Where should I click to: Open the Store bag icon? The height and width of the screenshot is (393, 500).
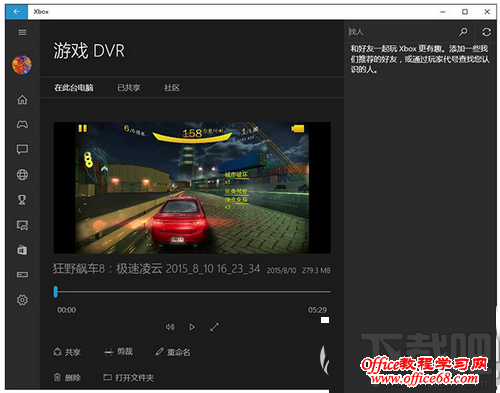(x=22, y=250)
